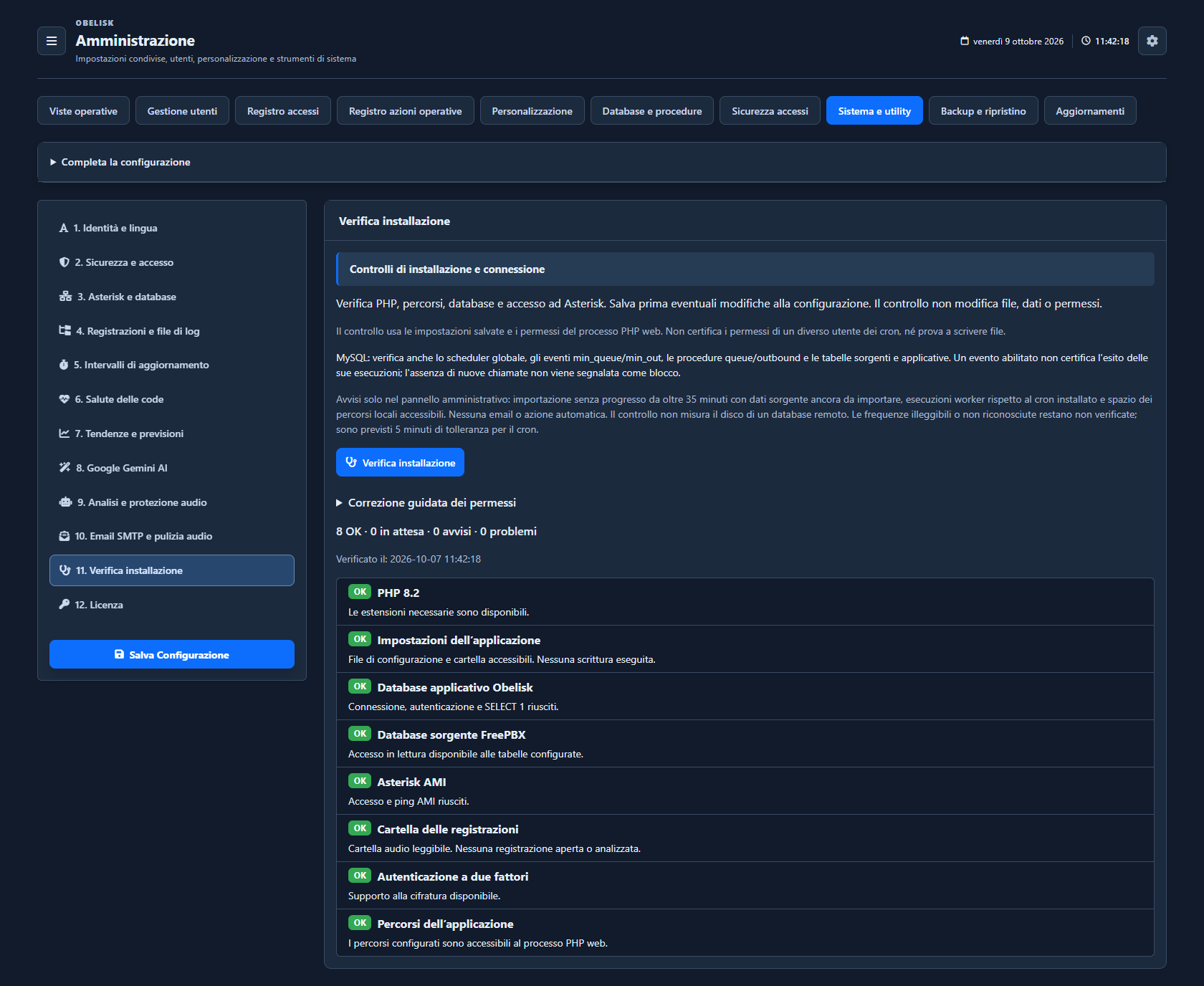Click the key icon for Licenza

[64, 605]
